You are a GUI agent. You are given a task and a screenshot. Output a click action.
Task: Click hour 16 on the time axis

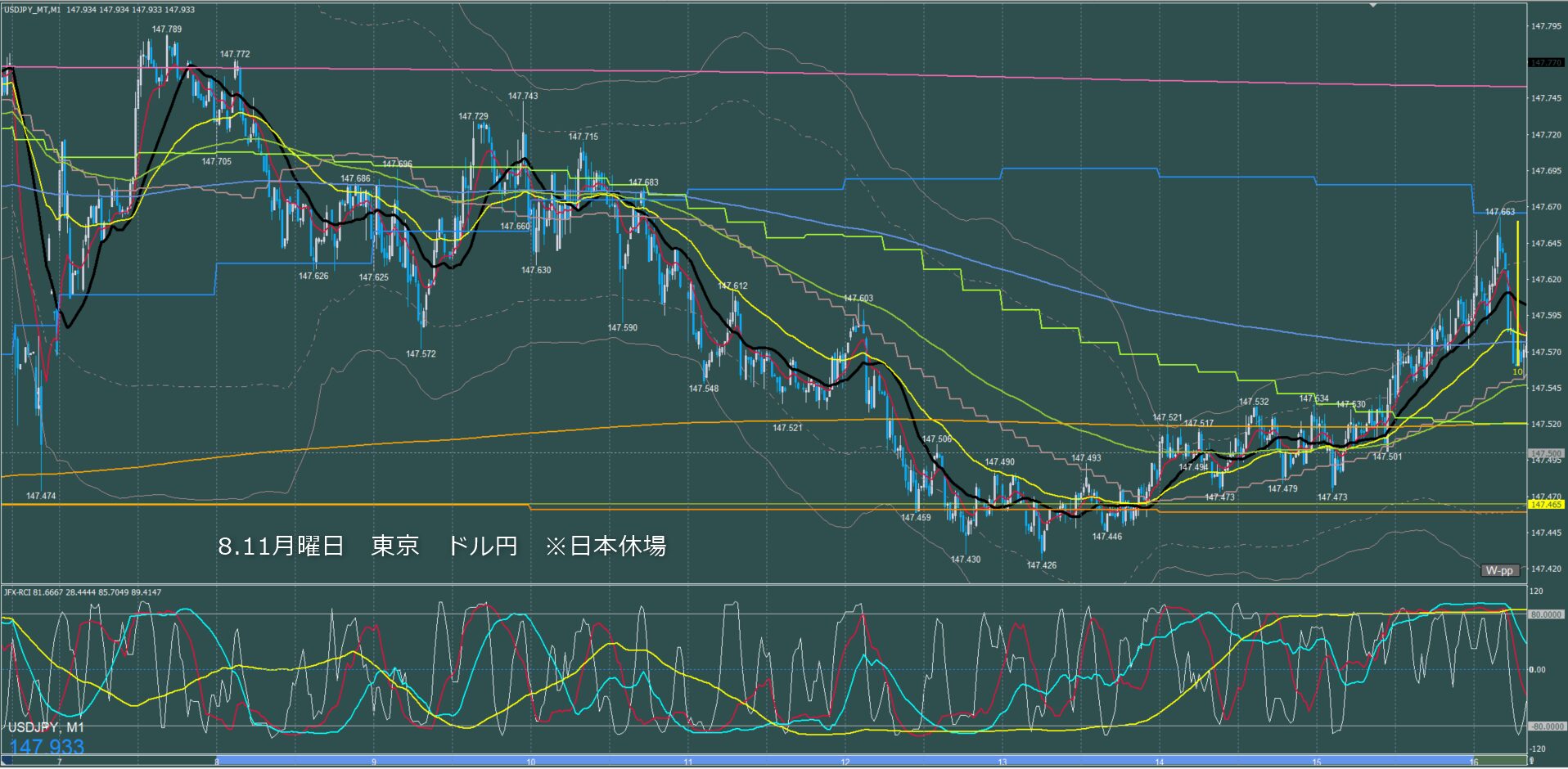tap(1474, 762)
